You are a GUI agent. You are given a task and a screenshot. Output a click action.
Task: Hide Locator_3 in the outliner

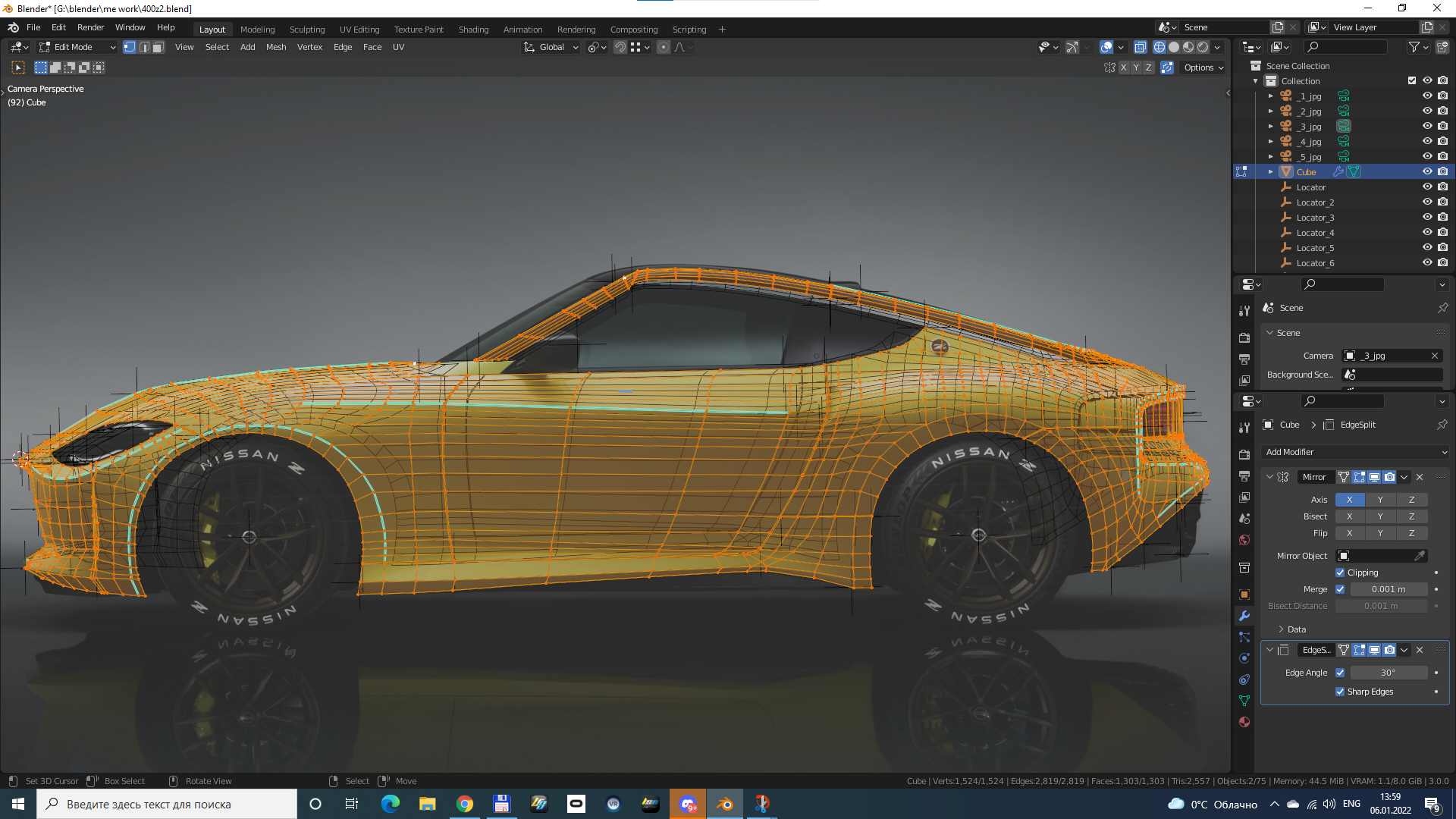pyautogui.click(x=1426, y=218)
